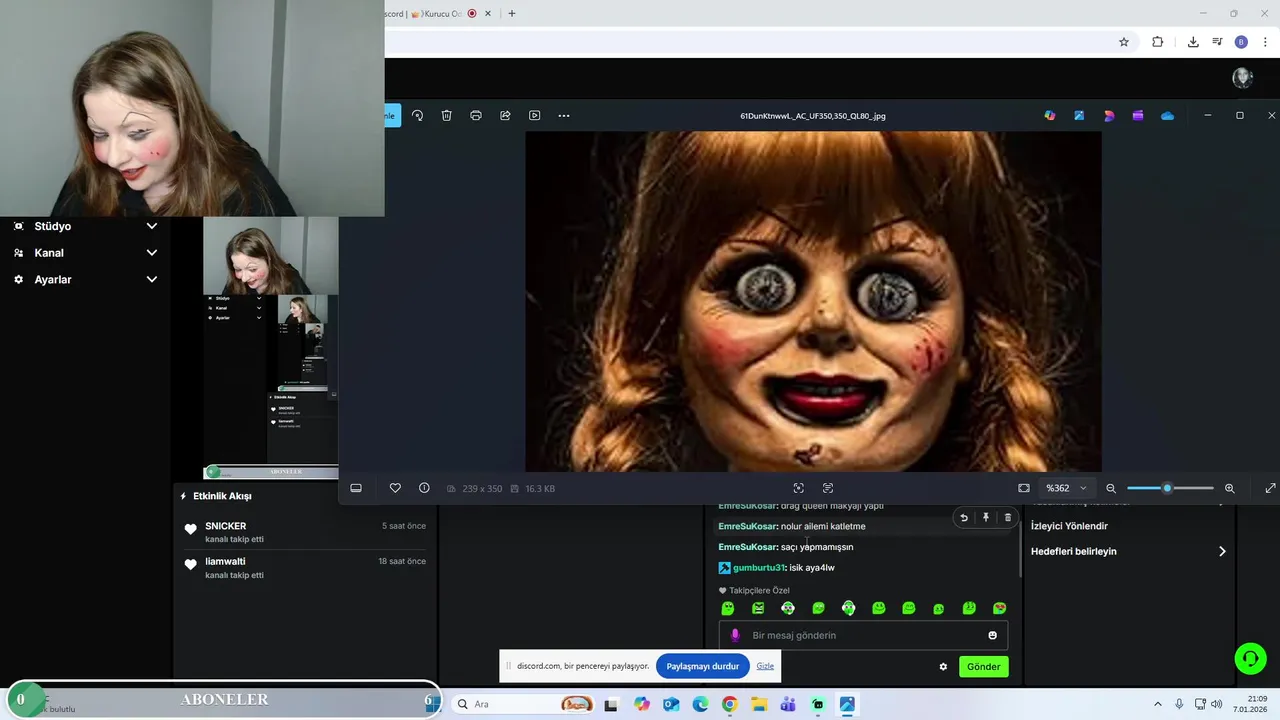
Task: Open the green support headset button
Action: [1250, 658]
